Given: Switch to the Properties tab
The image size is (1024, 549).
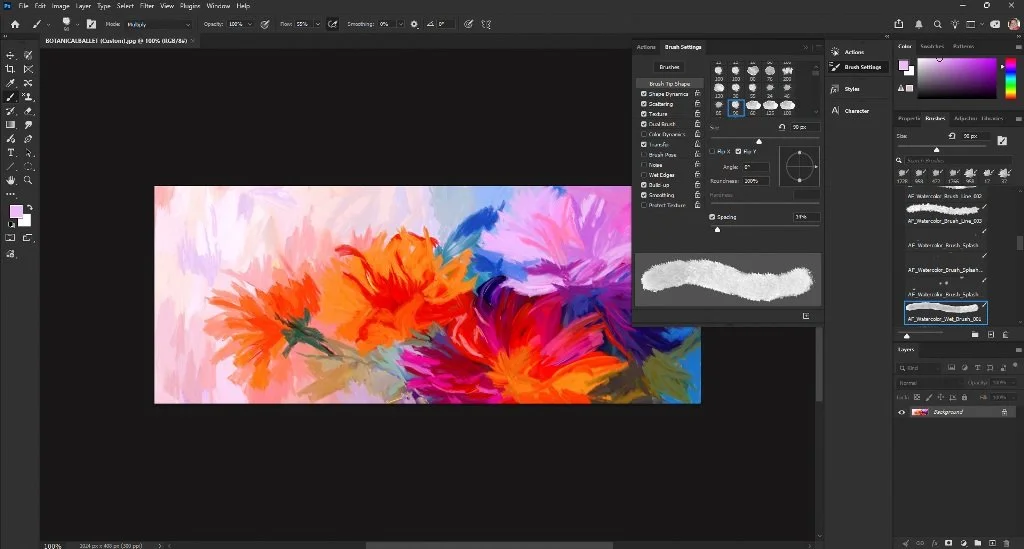Looking at the screenshot, I should 909,118.
